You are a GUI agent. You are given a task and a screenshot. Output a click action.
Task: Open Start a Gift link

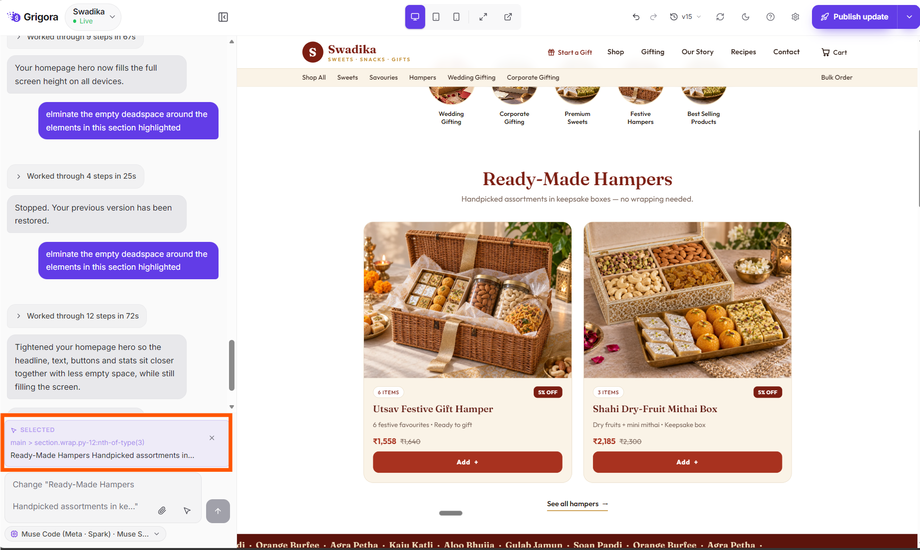tap(570, 52)
